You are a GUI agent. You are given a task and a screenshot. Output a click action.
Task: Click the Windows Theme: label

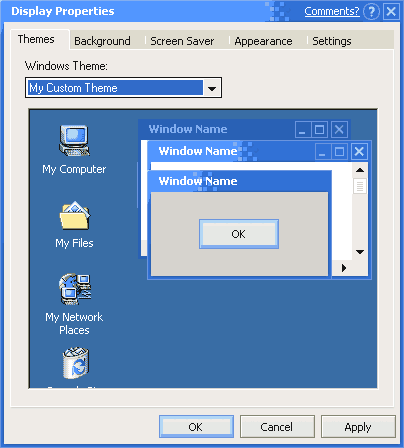coord(66,66)
